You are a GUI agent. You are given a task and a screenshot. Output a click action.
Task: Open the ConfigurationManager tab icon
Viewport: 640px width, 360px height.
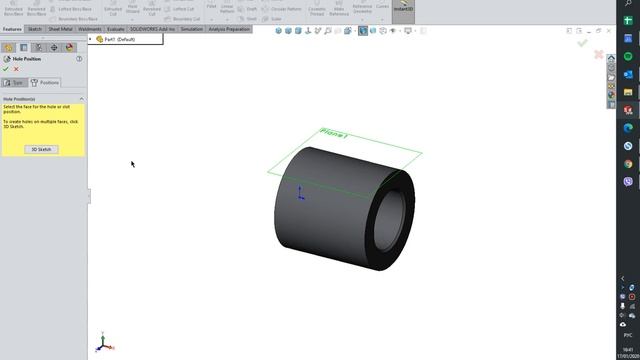pyautogui.click(x=39, y=47)
